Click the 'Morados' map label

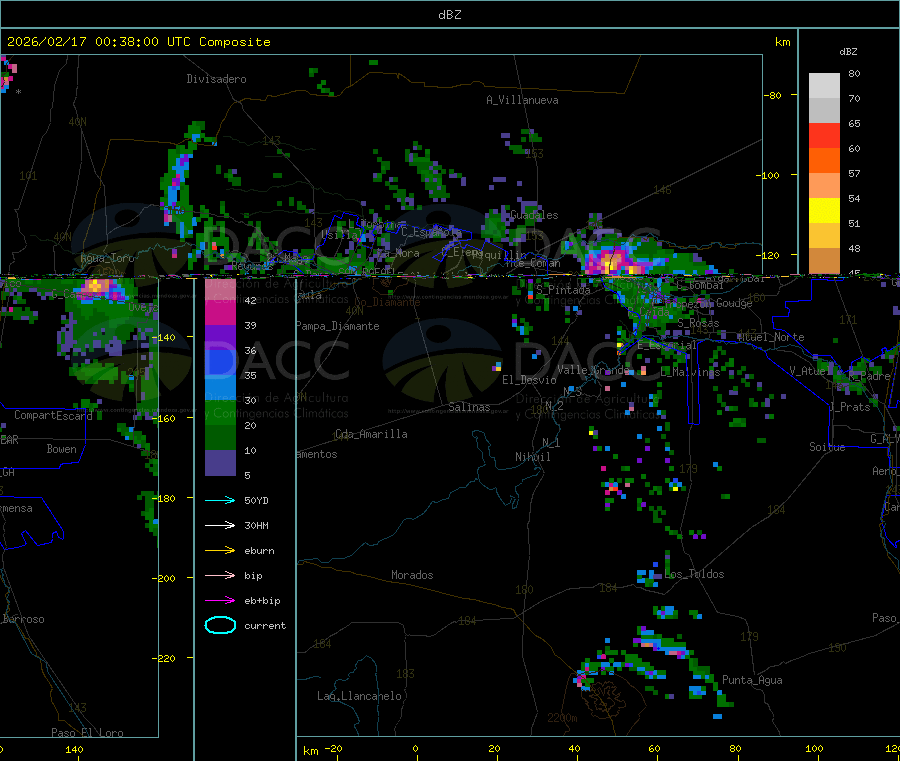click(x=412, y=575)
